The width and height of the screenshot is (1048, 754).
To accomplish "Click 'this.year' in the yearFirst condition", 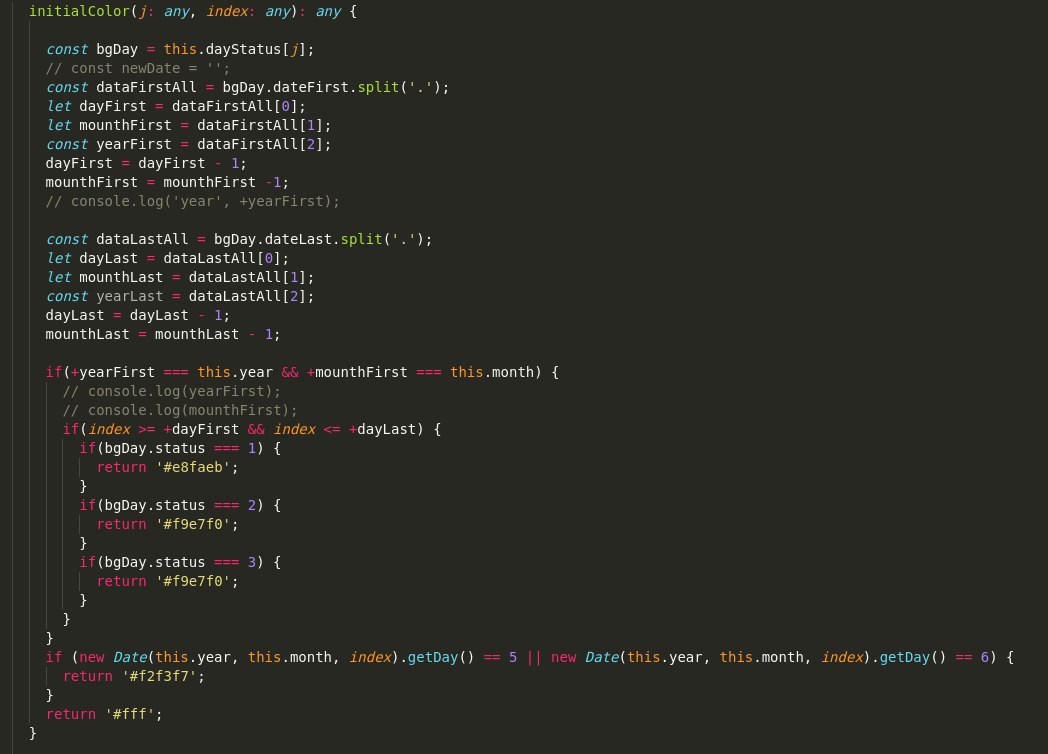I will 235,372.
